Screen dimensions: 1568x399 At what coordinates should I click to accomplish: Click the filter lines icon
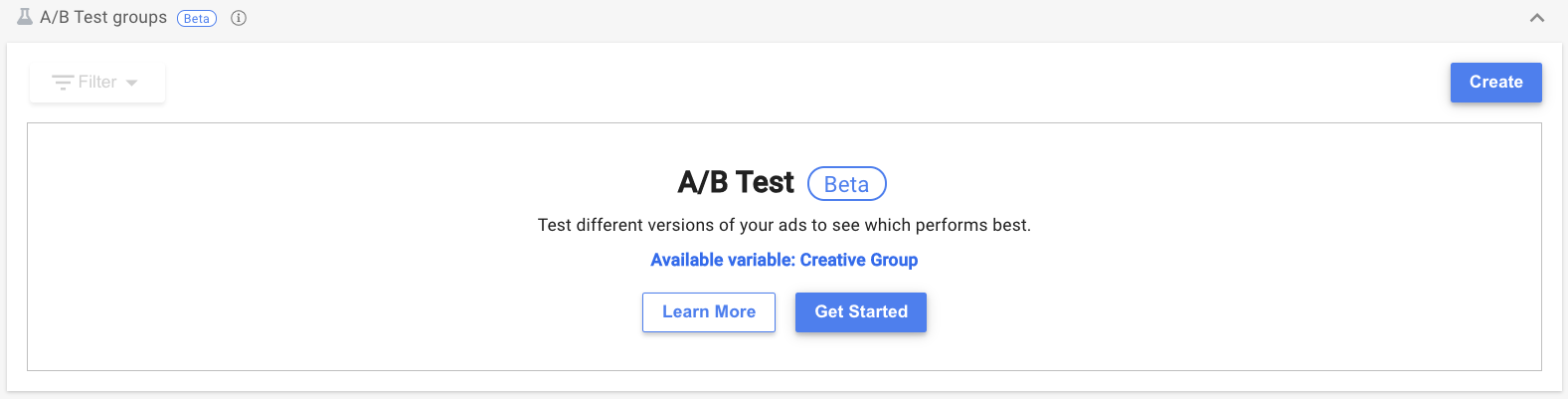(x=63, y=83)
